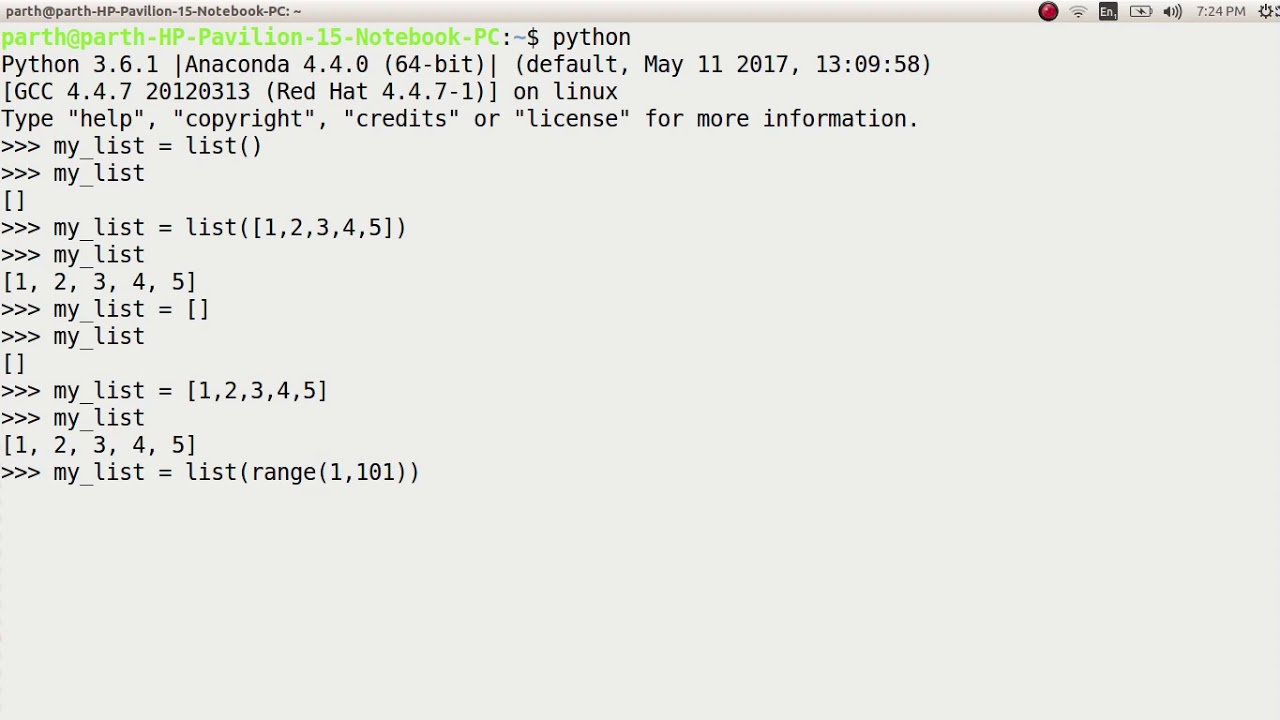Open the battery status indicator

[x=1140, y=12]
